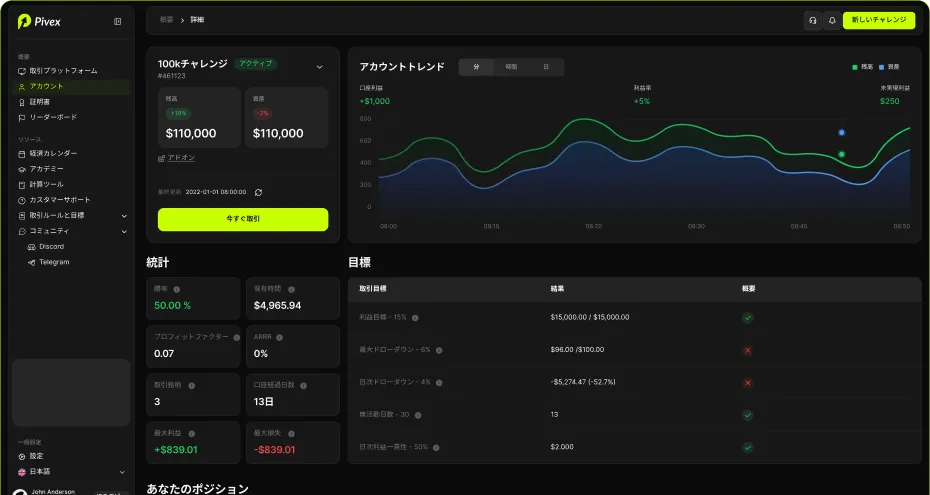Go to first breadcrumb before 詳細
Image resolution: width=930 pixels, height=495 pixels.
click(167, 20)
